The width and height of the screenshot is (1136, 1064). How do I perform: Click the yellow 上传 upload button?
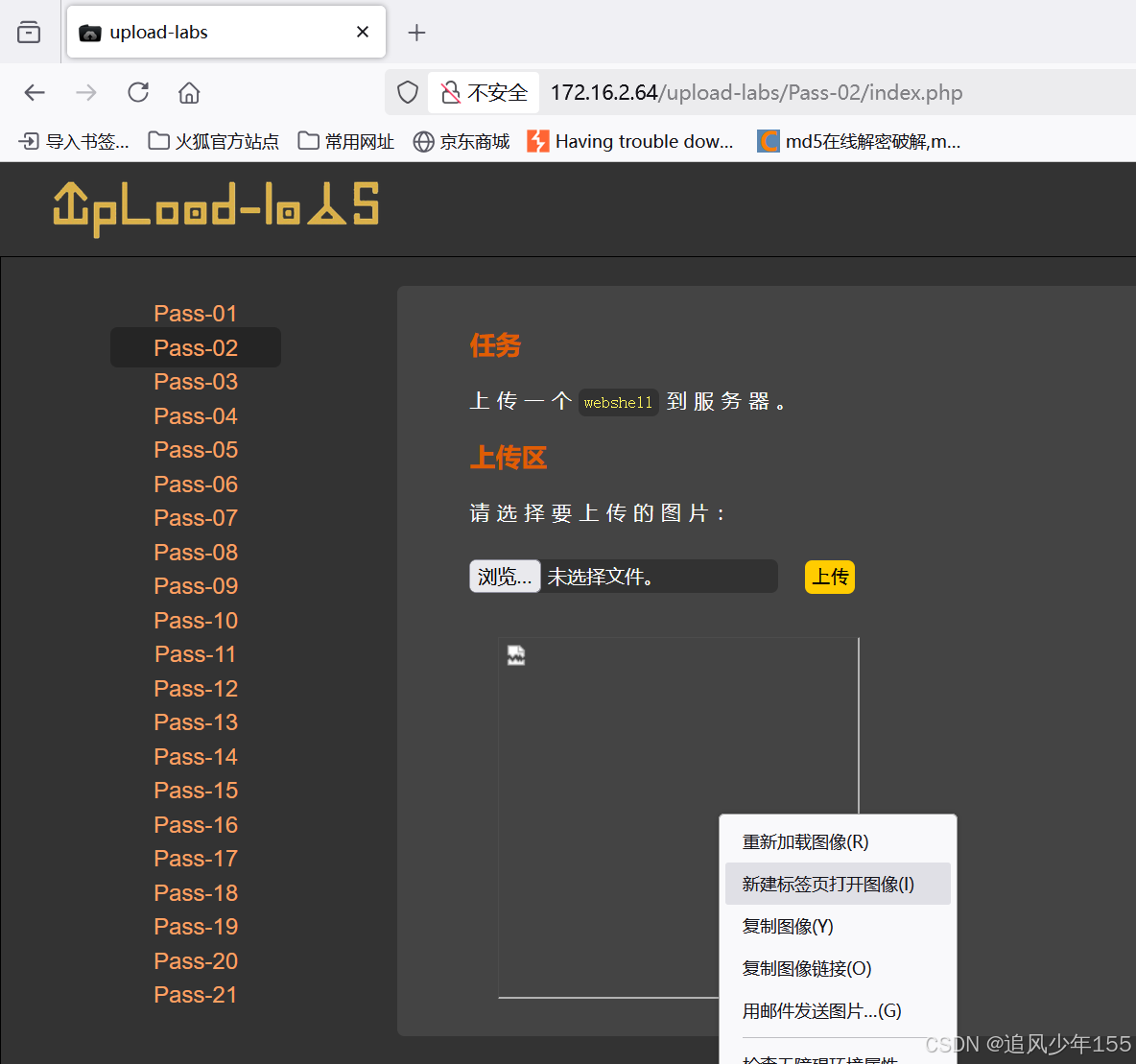[x=830, y=578]
